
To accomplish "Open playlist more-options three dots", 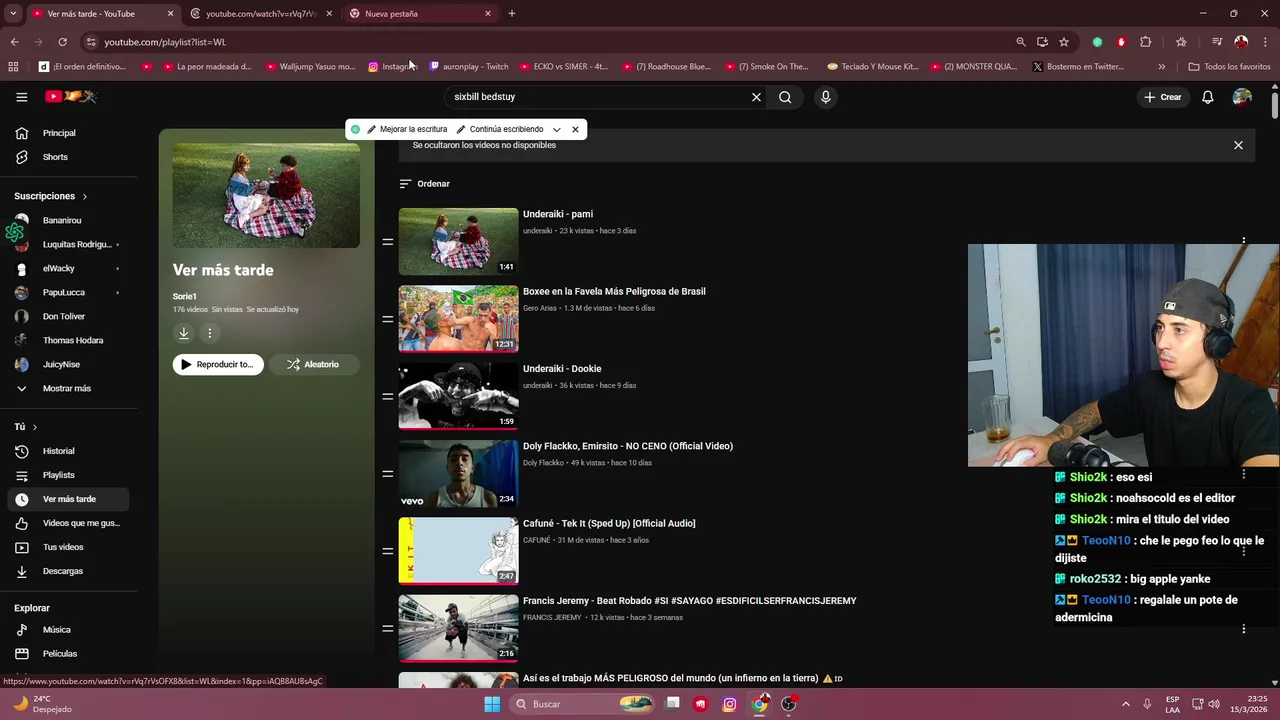I will tap(209, 333).
